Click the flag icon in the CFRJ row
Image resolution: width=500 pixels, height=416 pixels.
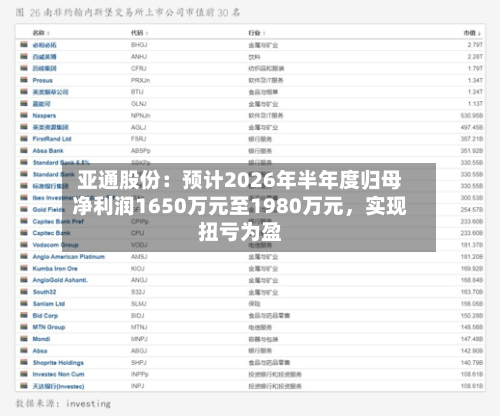tap(24, 68)
